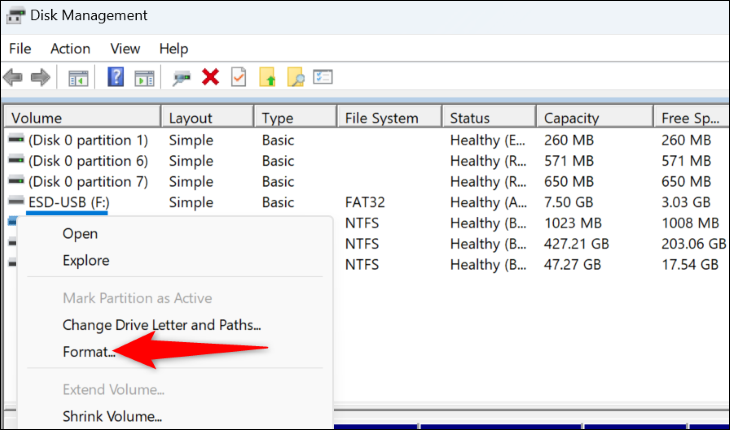Click the Back arrow toolbar icon

click(x=13, y=77)
